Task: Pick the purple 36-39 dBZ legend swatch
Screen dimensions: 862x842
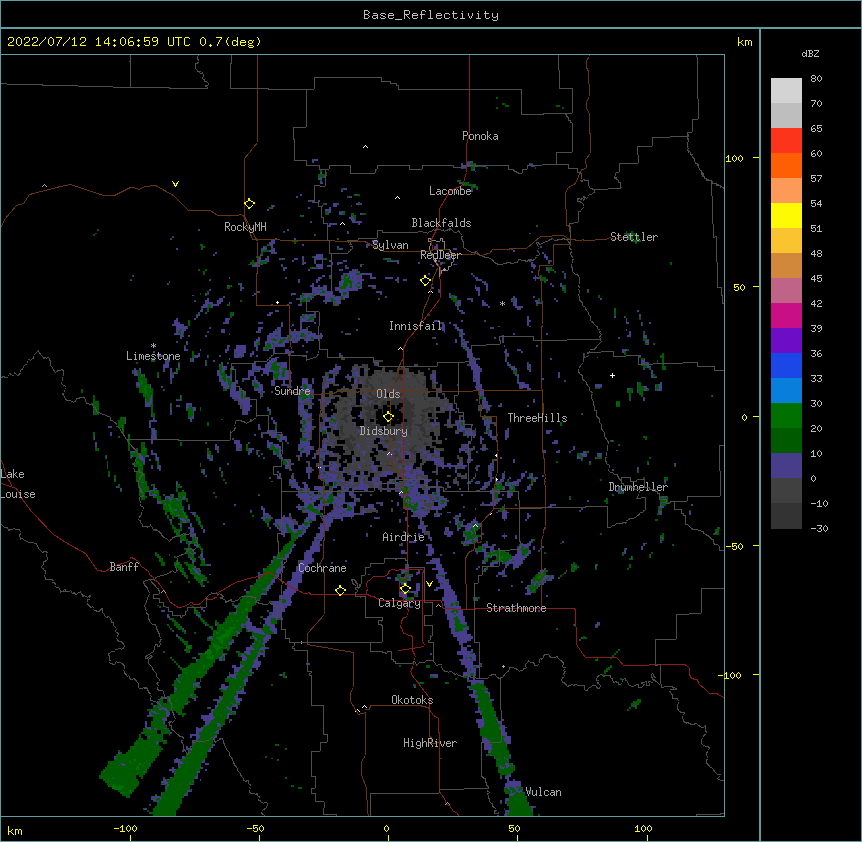Action: click(786, 340)
